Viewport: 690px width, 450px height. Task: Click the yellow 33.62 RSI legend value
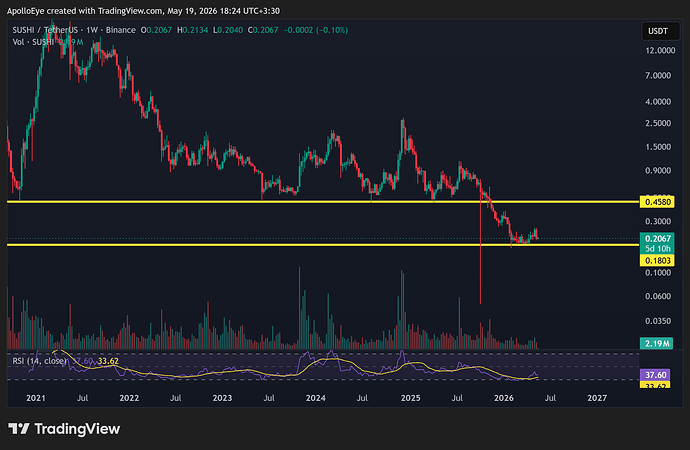(x=108, y=361)
